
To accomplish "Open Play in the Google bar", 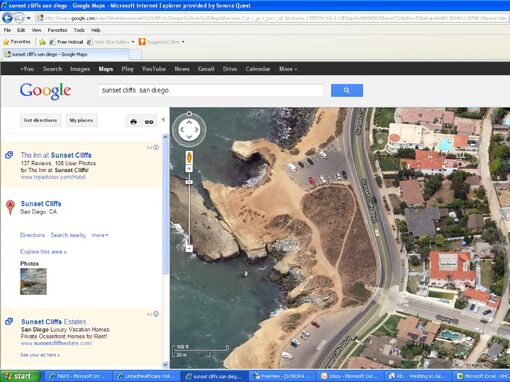I will 127,69.
